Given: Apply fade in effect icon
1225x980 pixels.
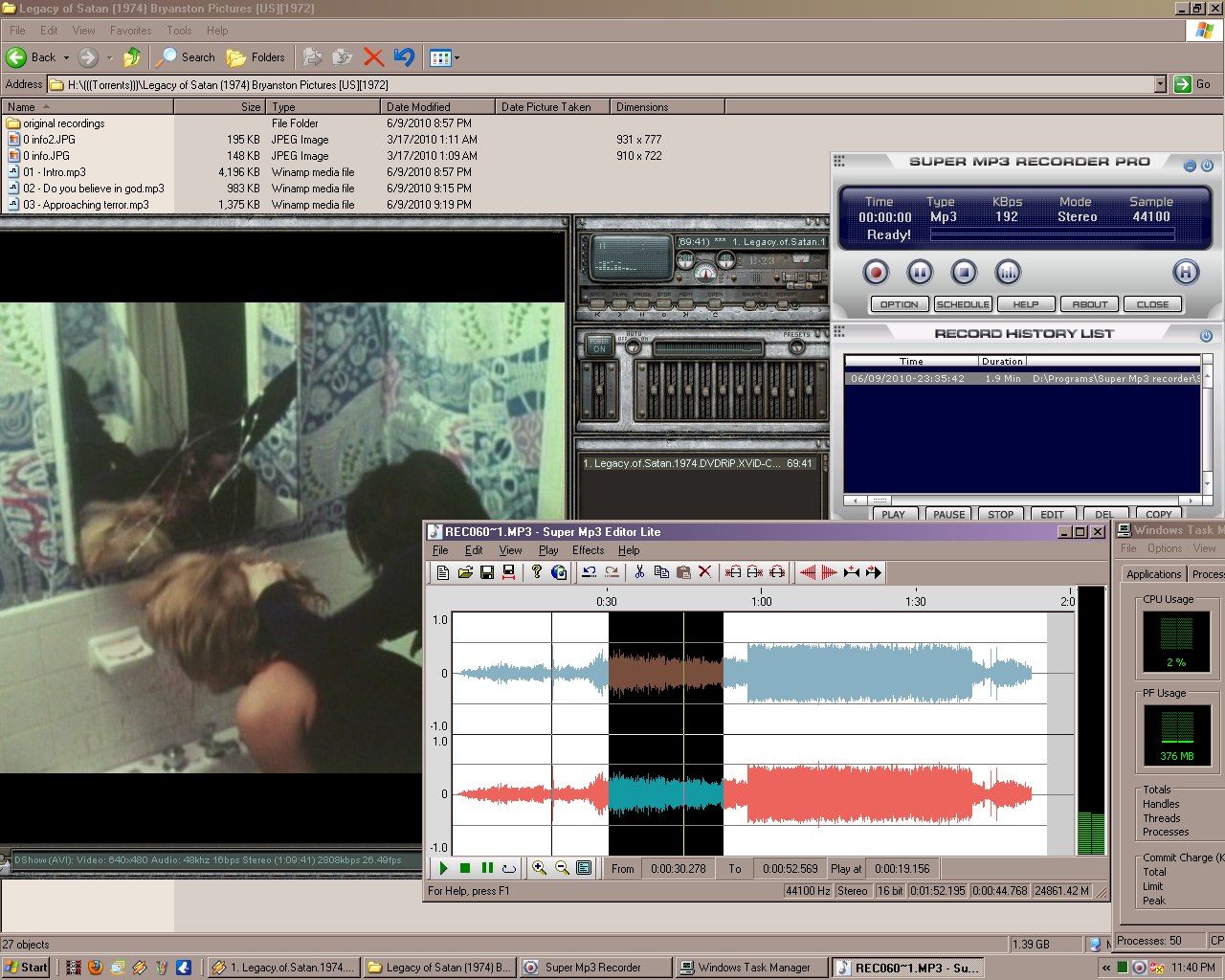Looking at the screenshot, I should pos(807,572).
